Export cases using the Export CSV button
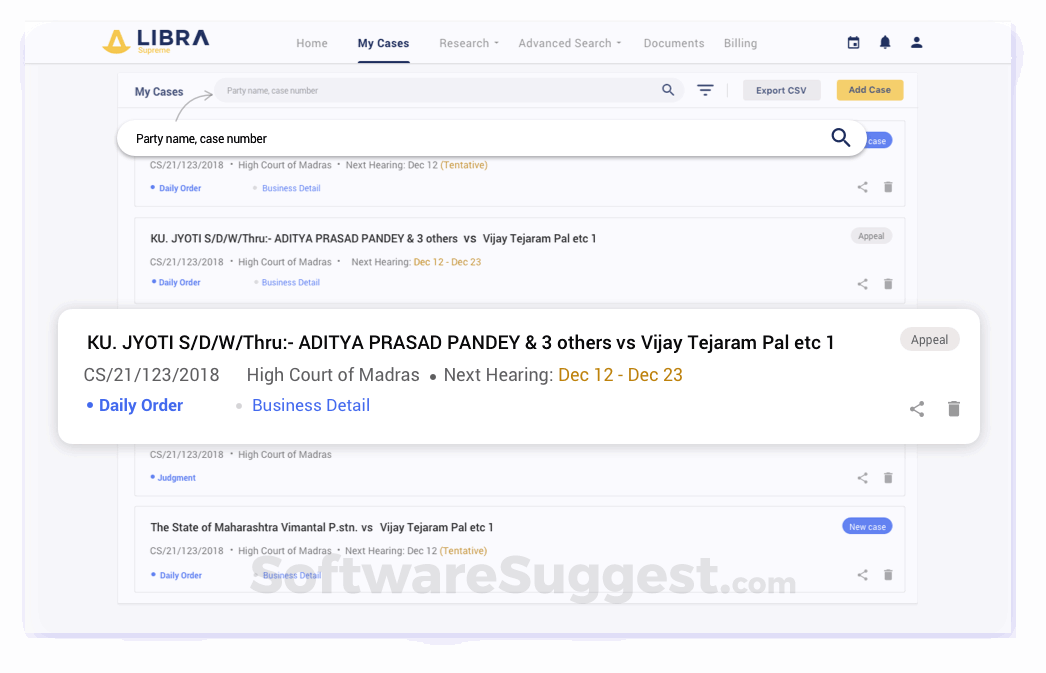 781,89
